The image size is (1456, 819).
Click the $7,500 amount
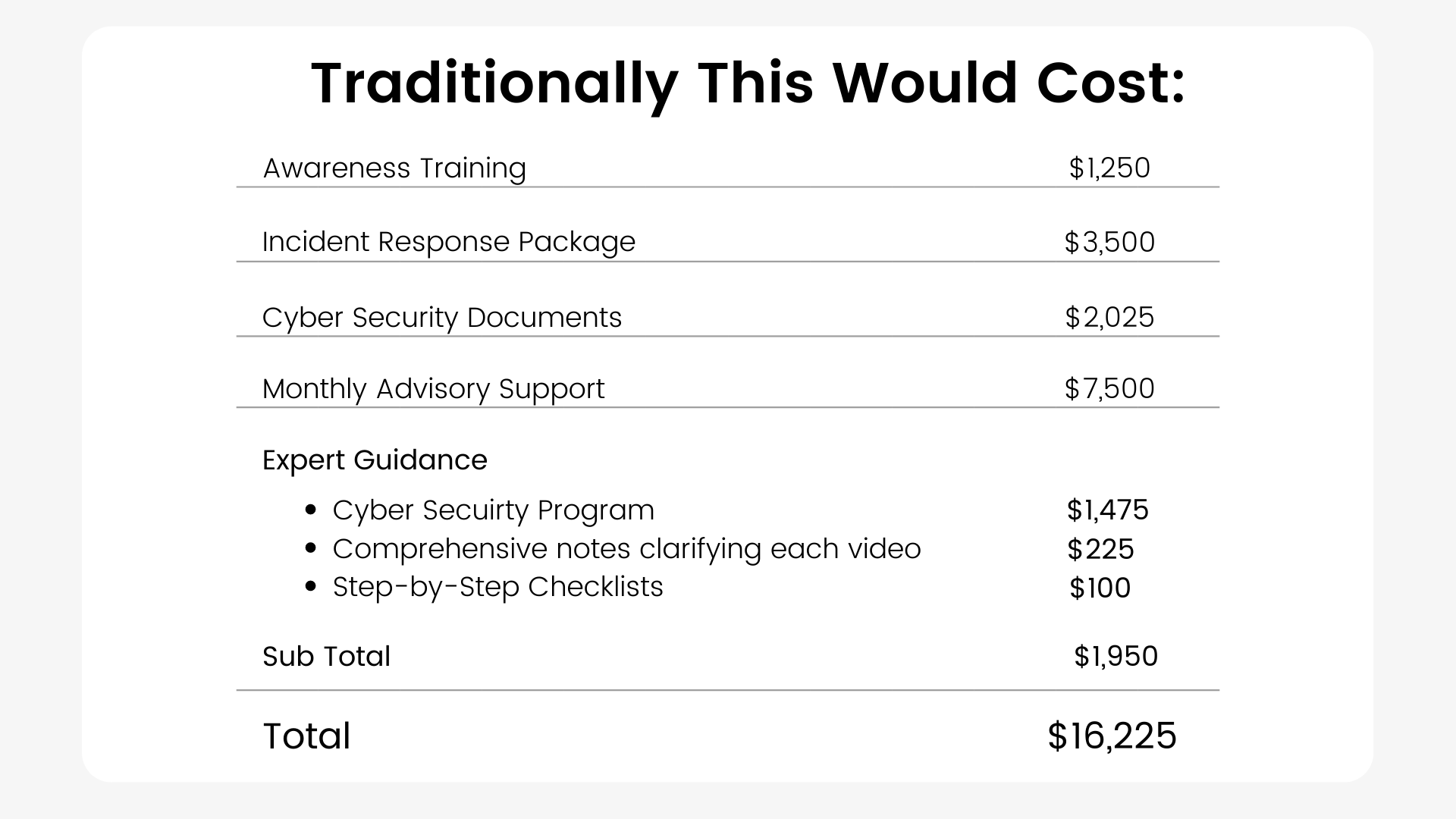click(x=1109, y=389)
